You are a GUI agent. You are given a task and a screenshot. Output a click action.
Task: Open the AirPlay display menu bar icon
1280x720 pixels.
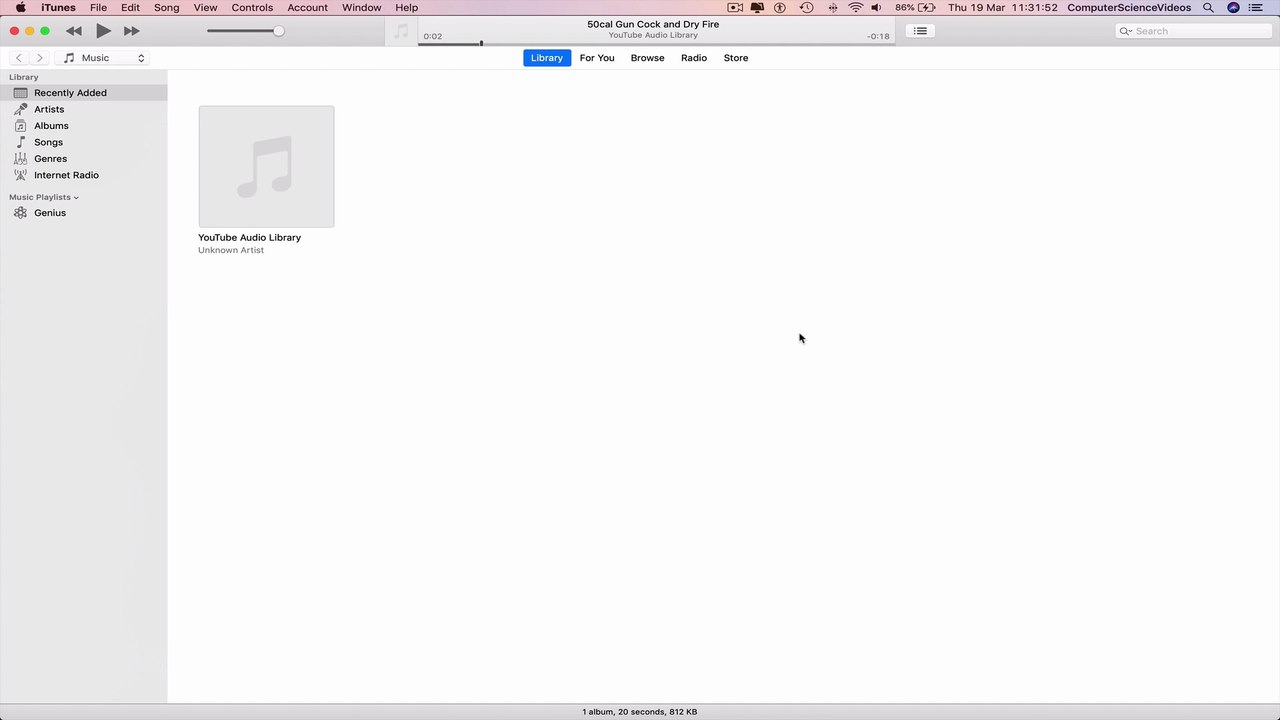pos(757,7)
